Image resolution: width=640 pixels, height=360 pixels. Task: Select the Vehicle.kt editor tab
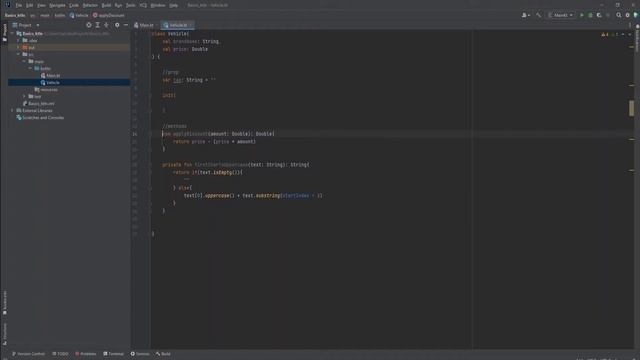pyautogui.click(x=177, y=25)
